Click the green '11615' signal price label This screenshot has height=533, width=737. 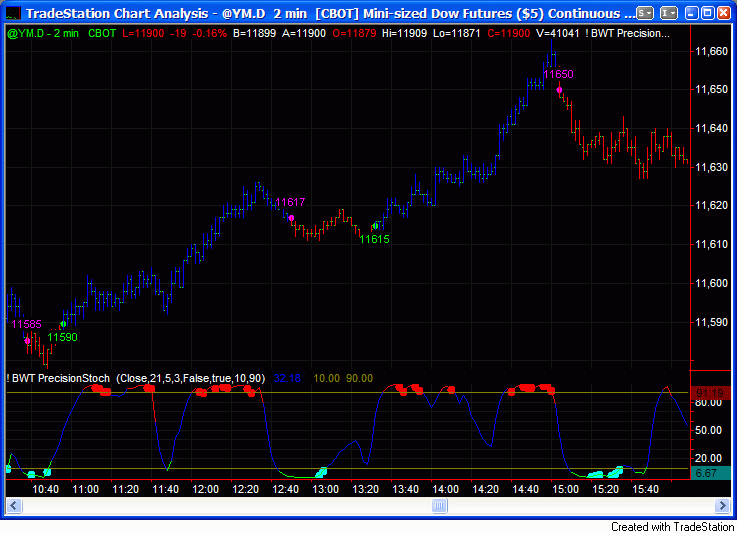pyautogui.click(x=374, y=239)
